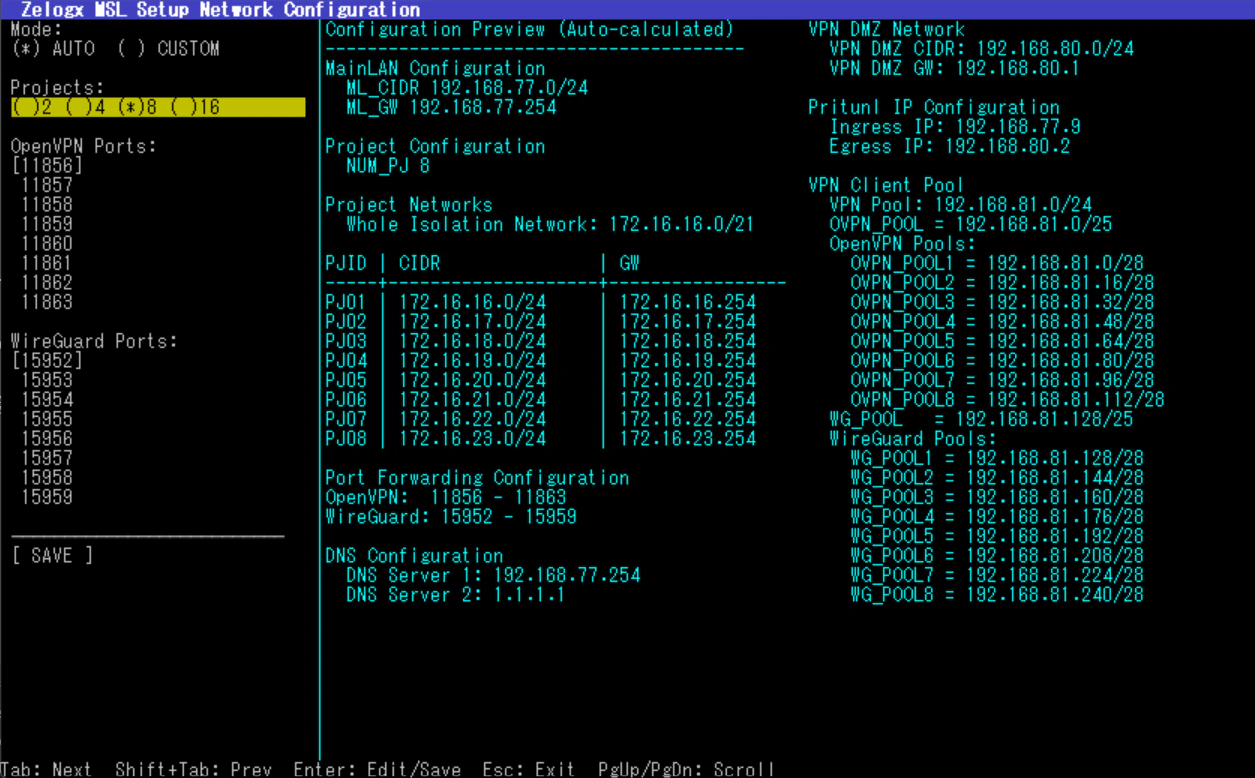Select WireGuard port 15958
This screenshot has width=1255, height=778.
tap(47, 477)
